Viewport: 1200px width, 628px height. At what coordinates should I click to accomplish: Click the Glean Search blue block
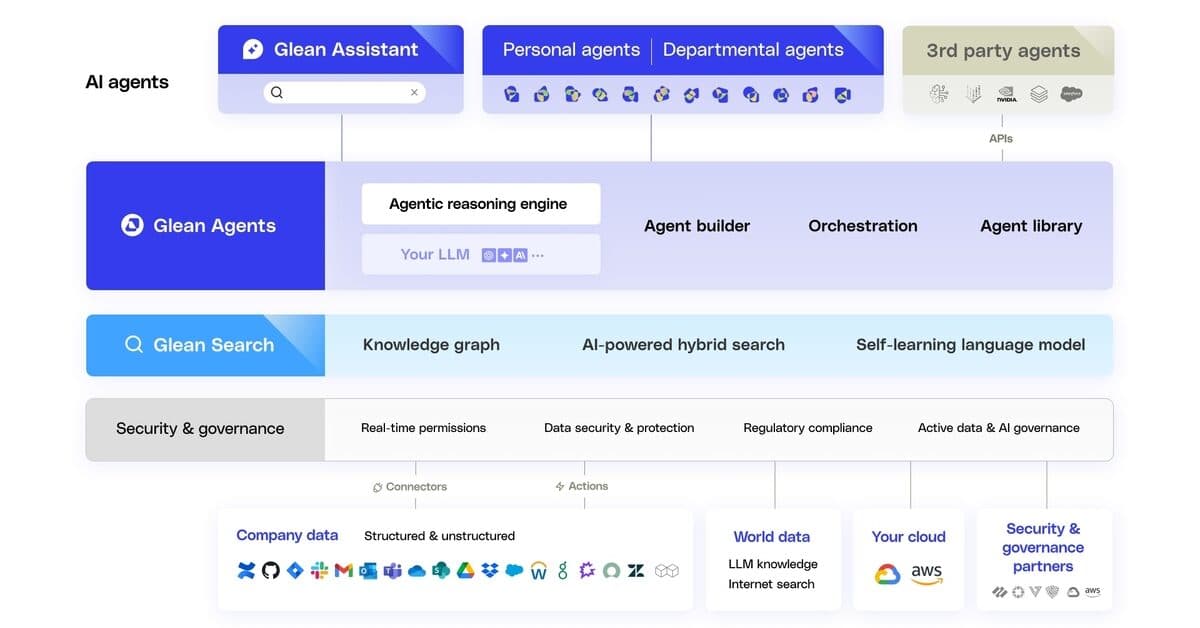tap(205, 345)
